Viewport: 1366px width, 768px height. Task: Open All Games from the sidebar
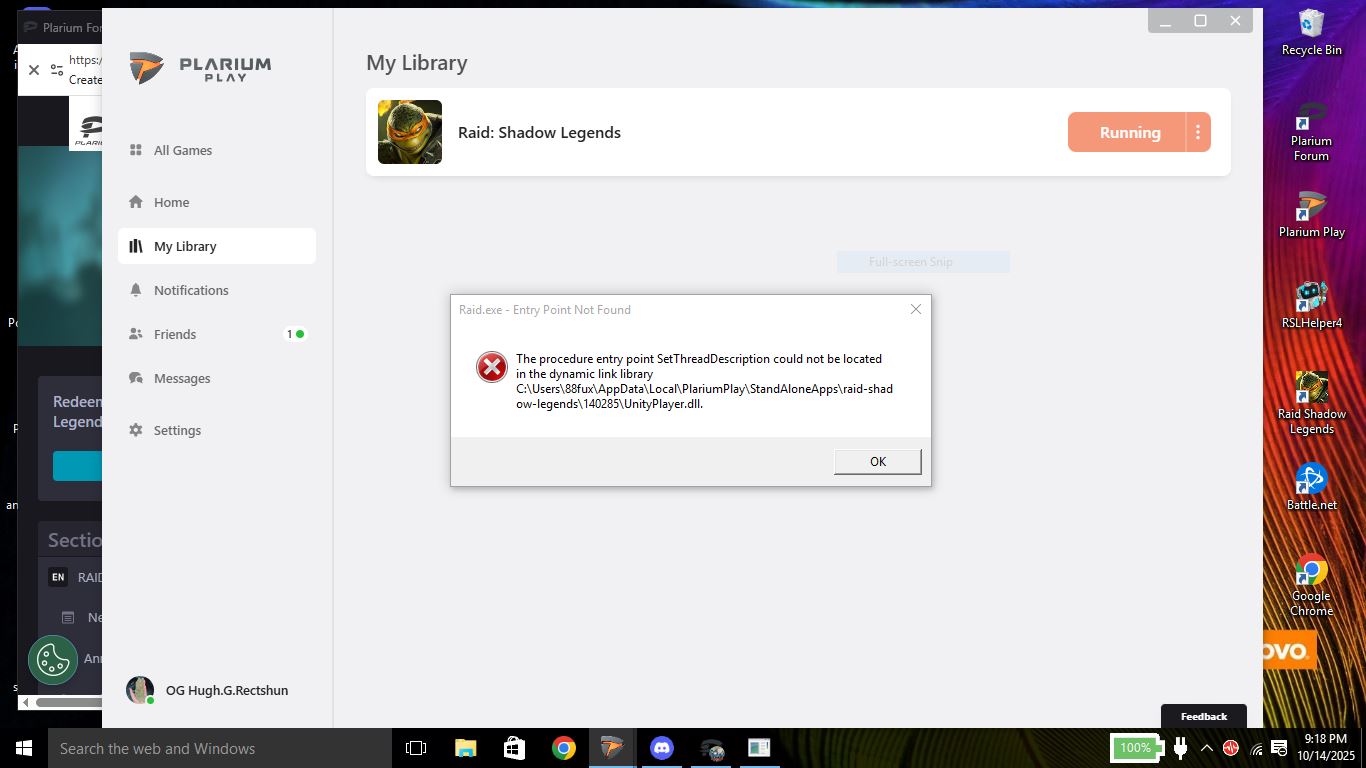[182, 150]
